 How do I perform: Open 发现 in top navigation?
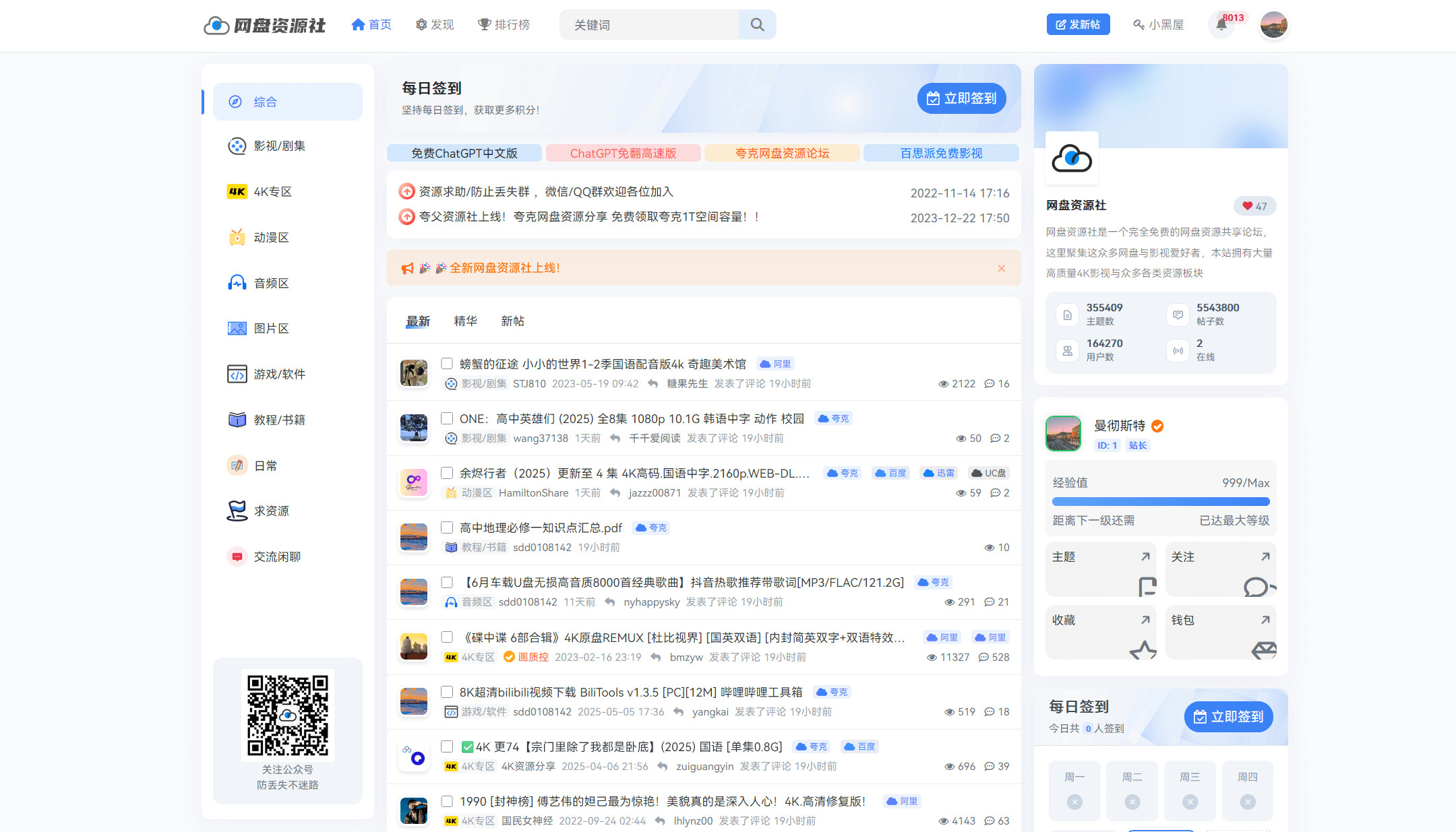click(x=435, y=25)
